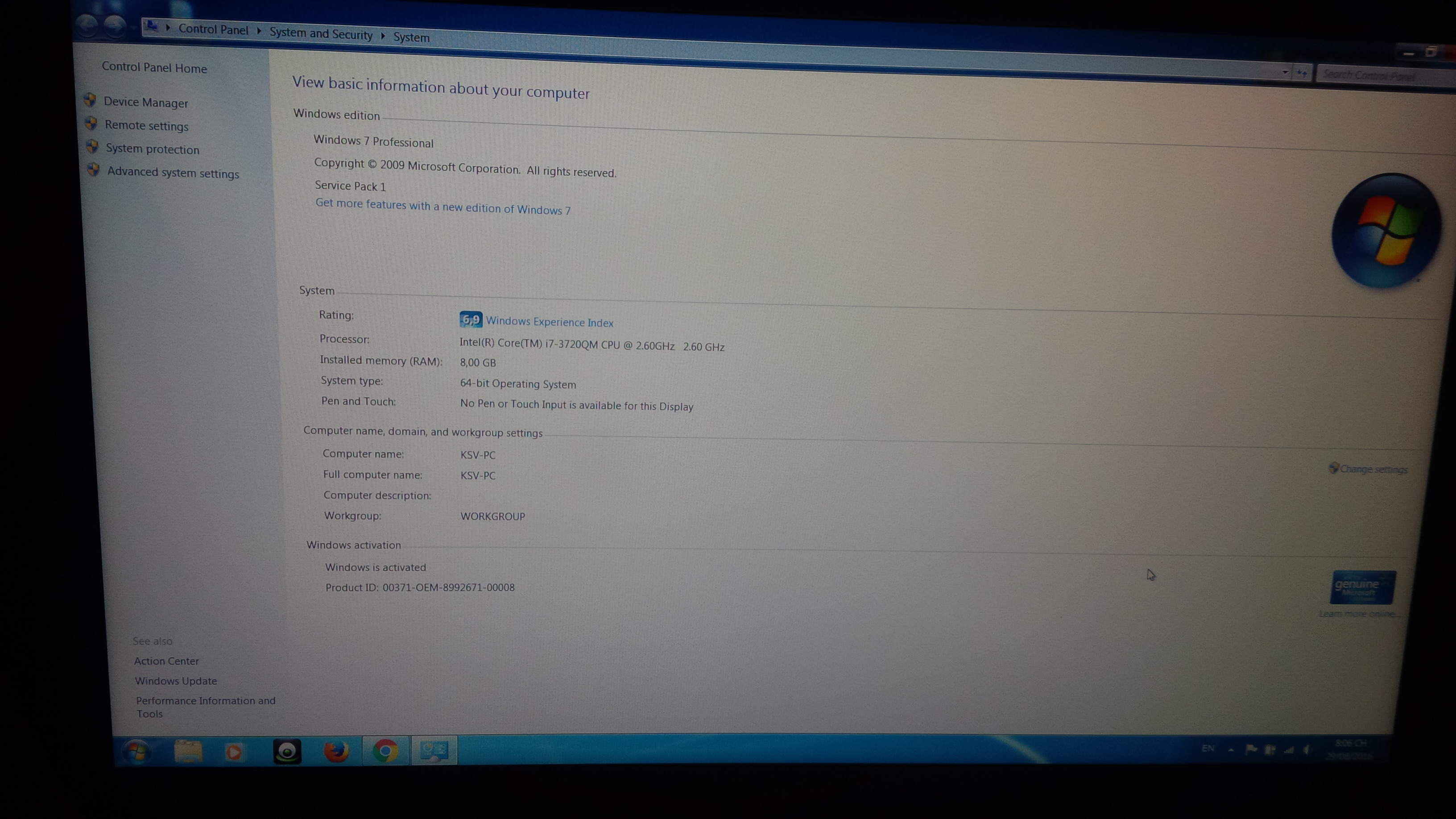Click the shield icon beside Advanced system settings

pos(94,170)
